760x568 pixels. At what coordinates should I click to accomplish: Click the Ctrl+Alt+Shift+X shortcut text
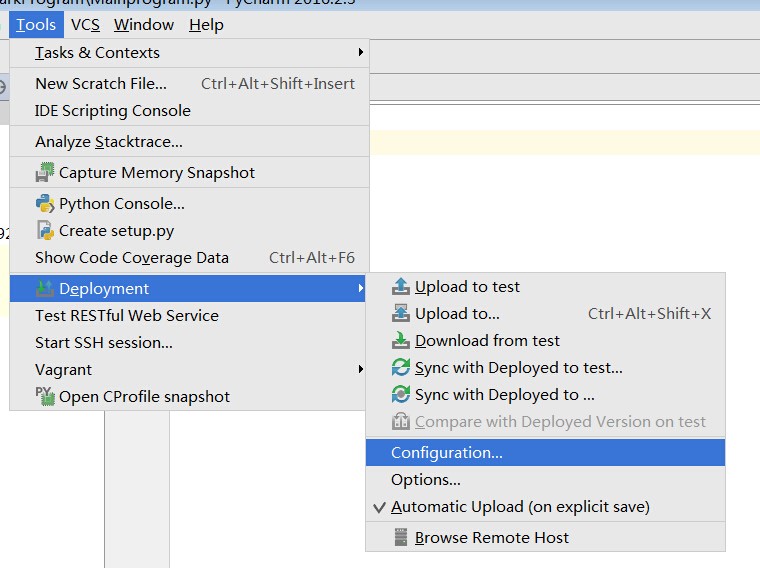coord(649,314)
